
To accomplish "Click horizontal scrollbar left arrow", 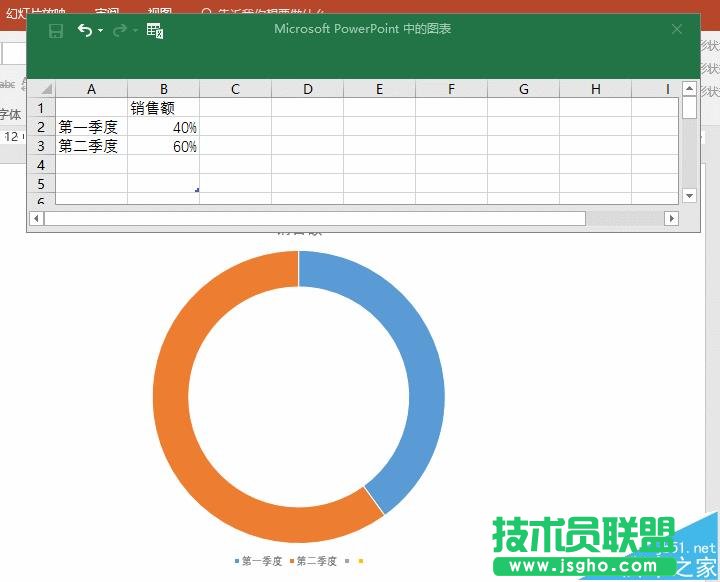I will tap(36, 218).
